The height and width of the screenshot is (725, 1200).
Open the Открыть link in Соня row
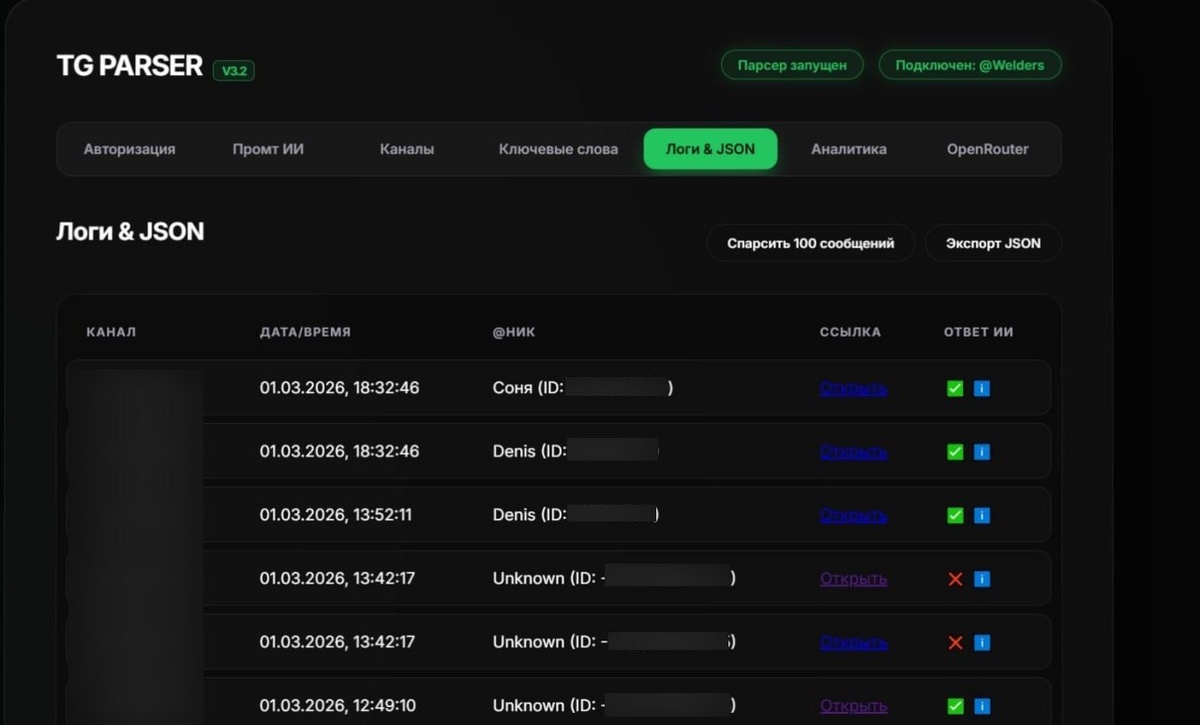853,388
